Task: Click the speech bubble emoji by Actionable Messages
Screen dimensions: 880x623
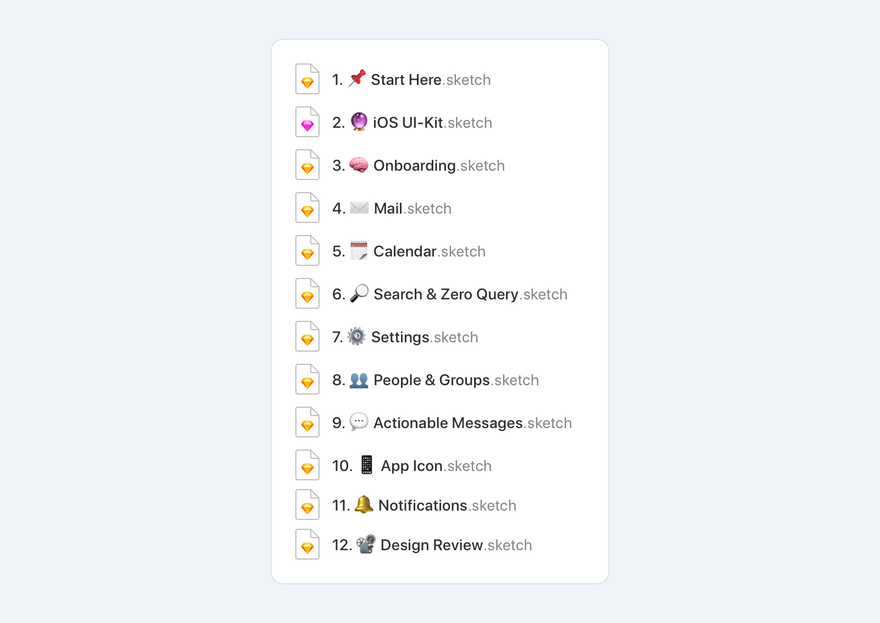Action: click(359, 422)
